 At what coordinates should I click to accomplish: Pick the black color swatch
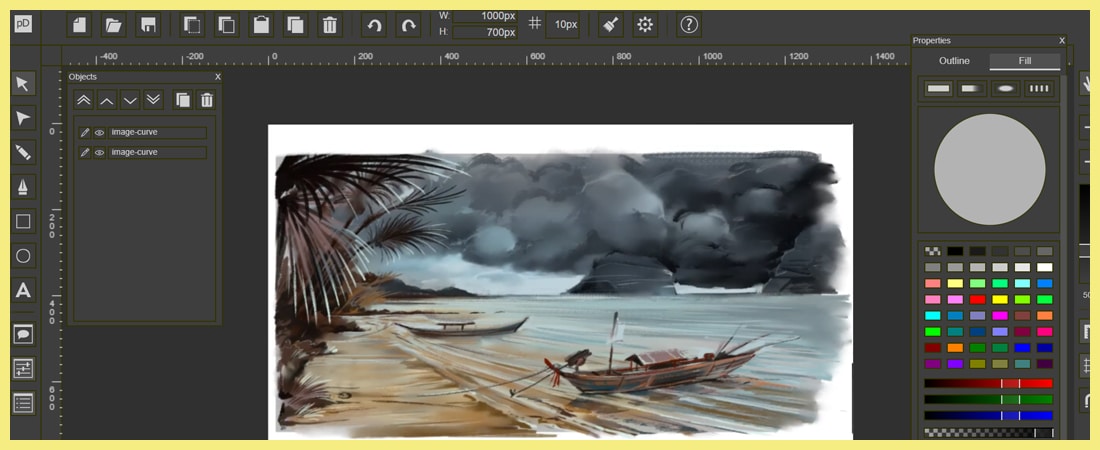coord(955,251)
